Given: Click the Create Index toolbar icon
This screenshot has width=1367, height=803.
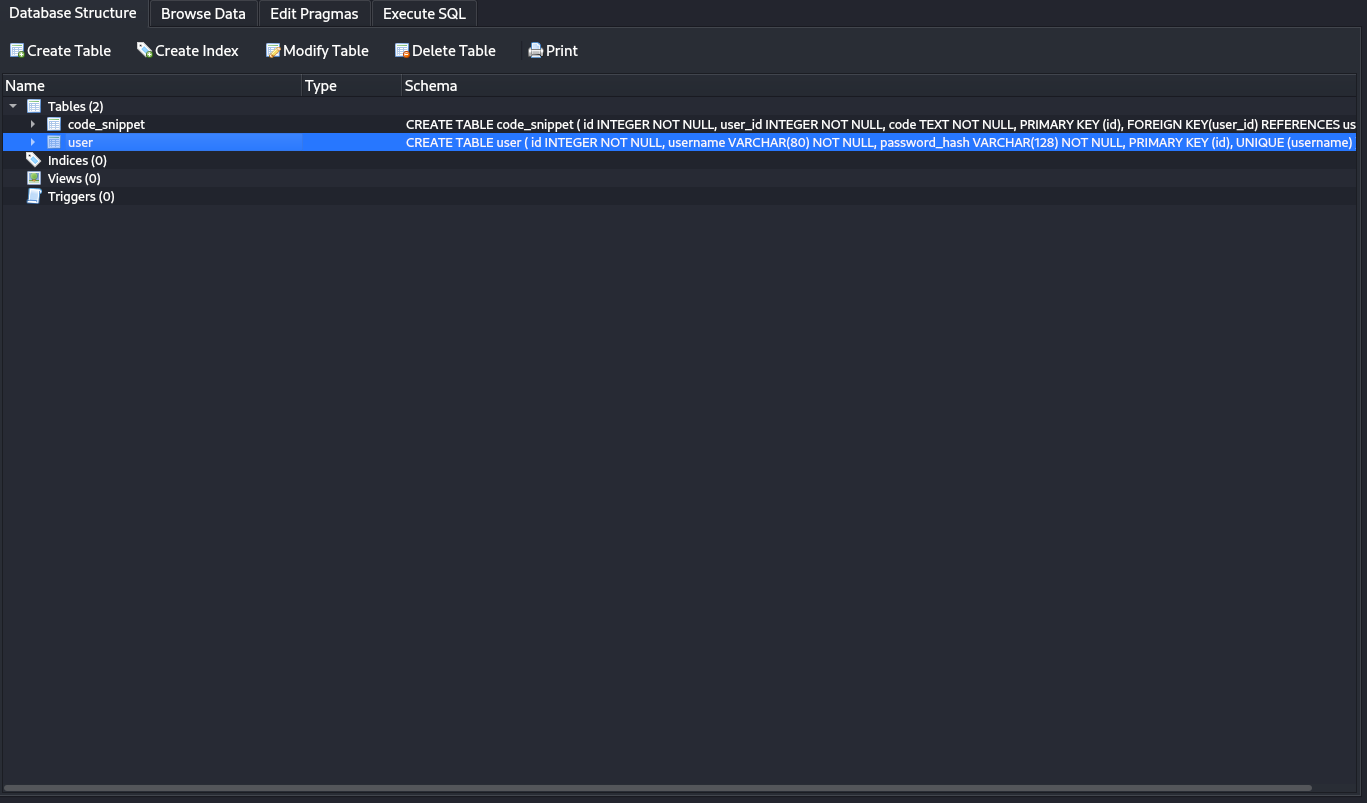Looking at the screenshot, I should tap(145, 51).
